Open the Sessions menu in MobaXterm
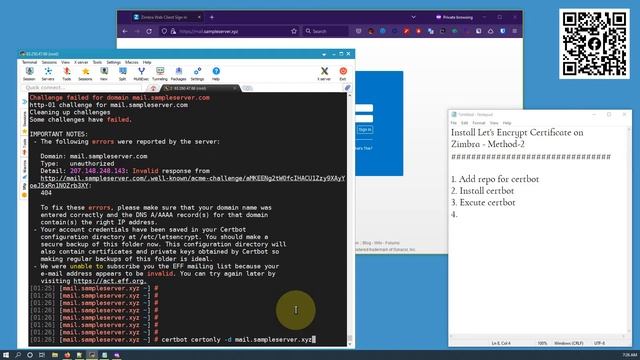This screenshot has width=640, height=360. (x=49, y=62)
